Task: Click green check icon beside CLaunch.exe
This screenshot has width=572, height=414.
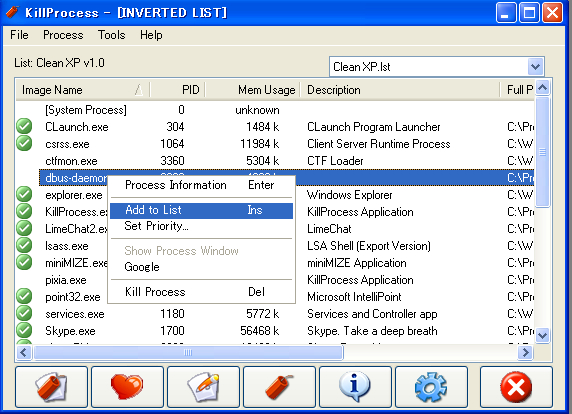Action: tap(24, 127)
